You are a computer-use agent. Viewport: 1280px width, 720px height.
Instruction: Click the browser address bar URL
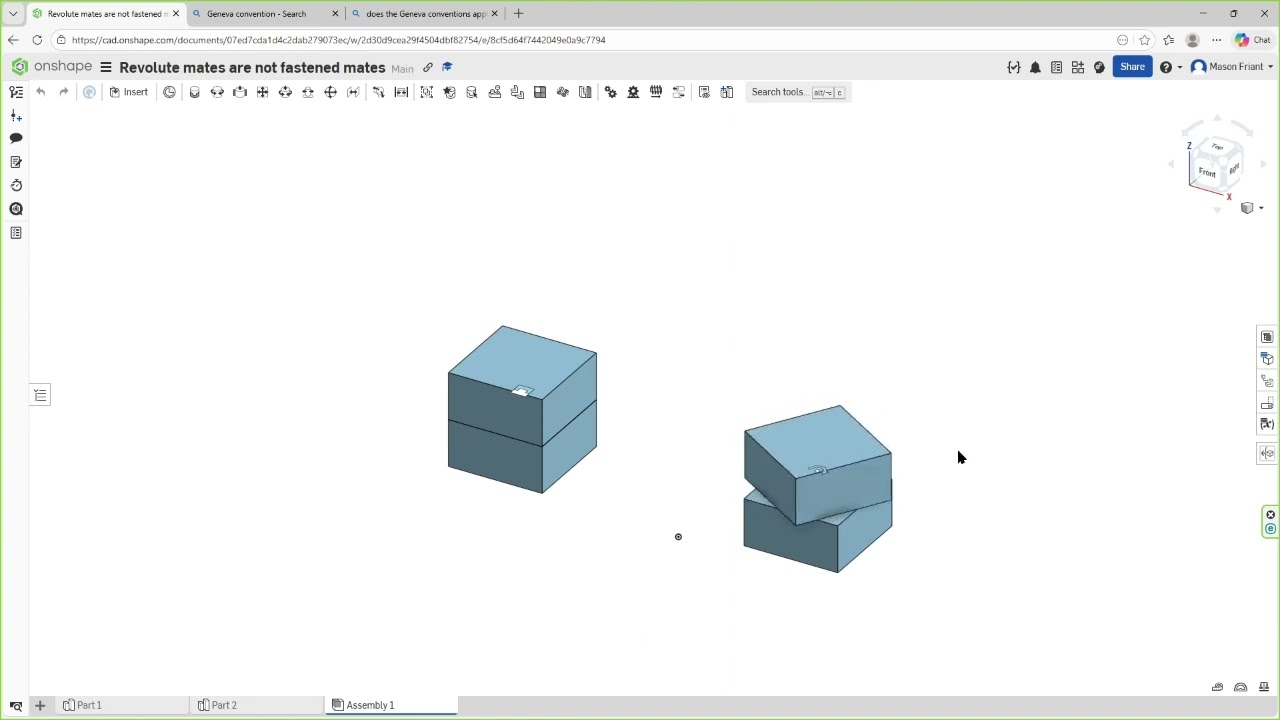[338, 40]
